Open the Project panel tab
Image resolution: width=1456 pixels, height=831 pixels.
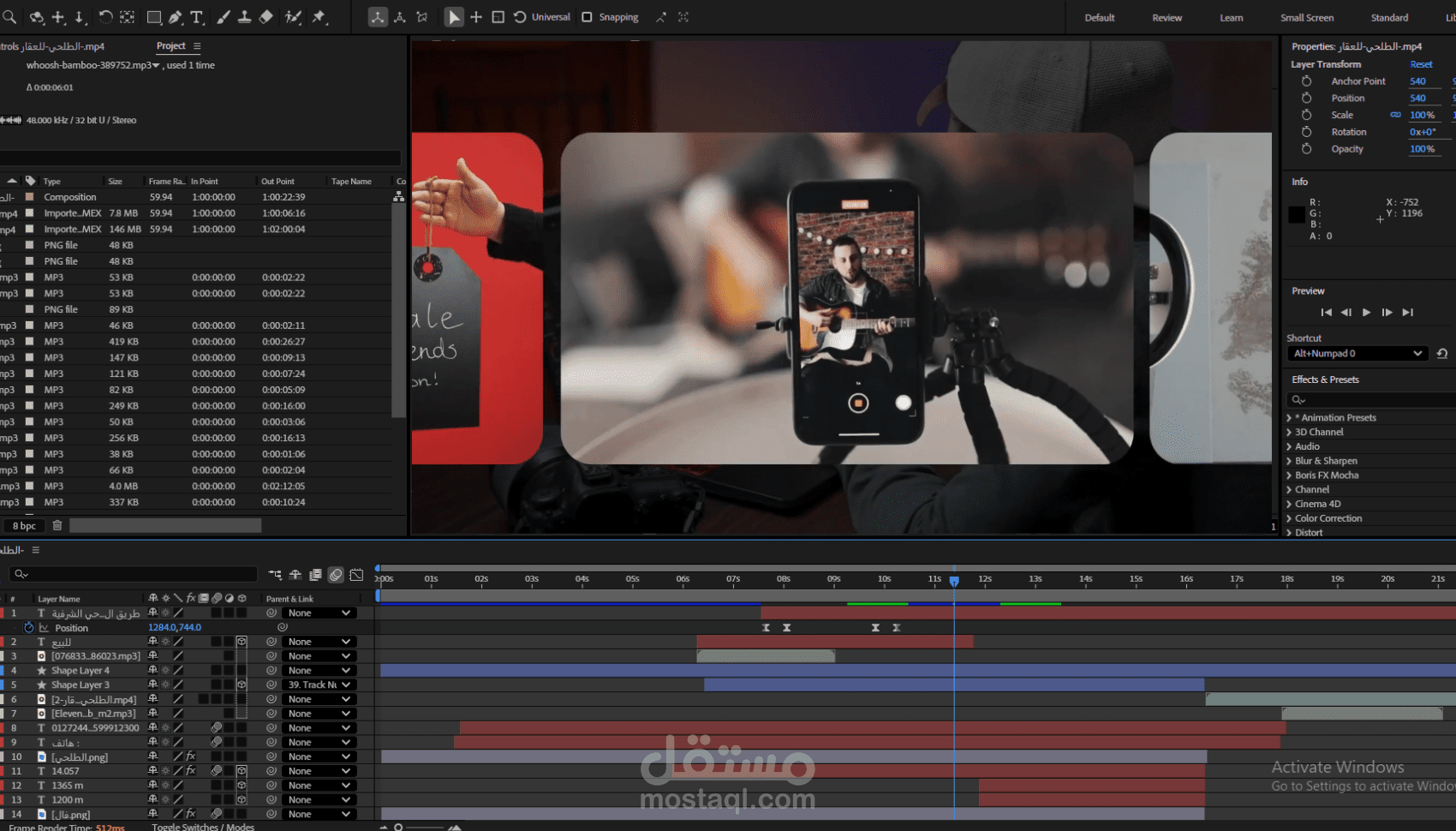pos(170,46)
